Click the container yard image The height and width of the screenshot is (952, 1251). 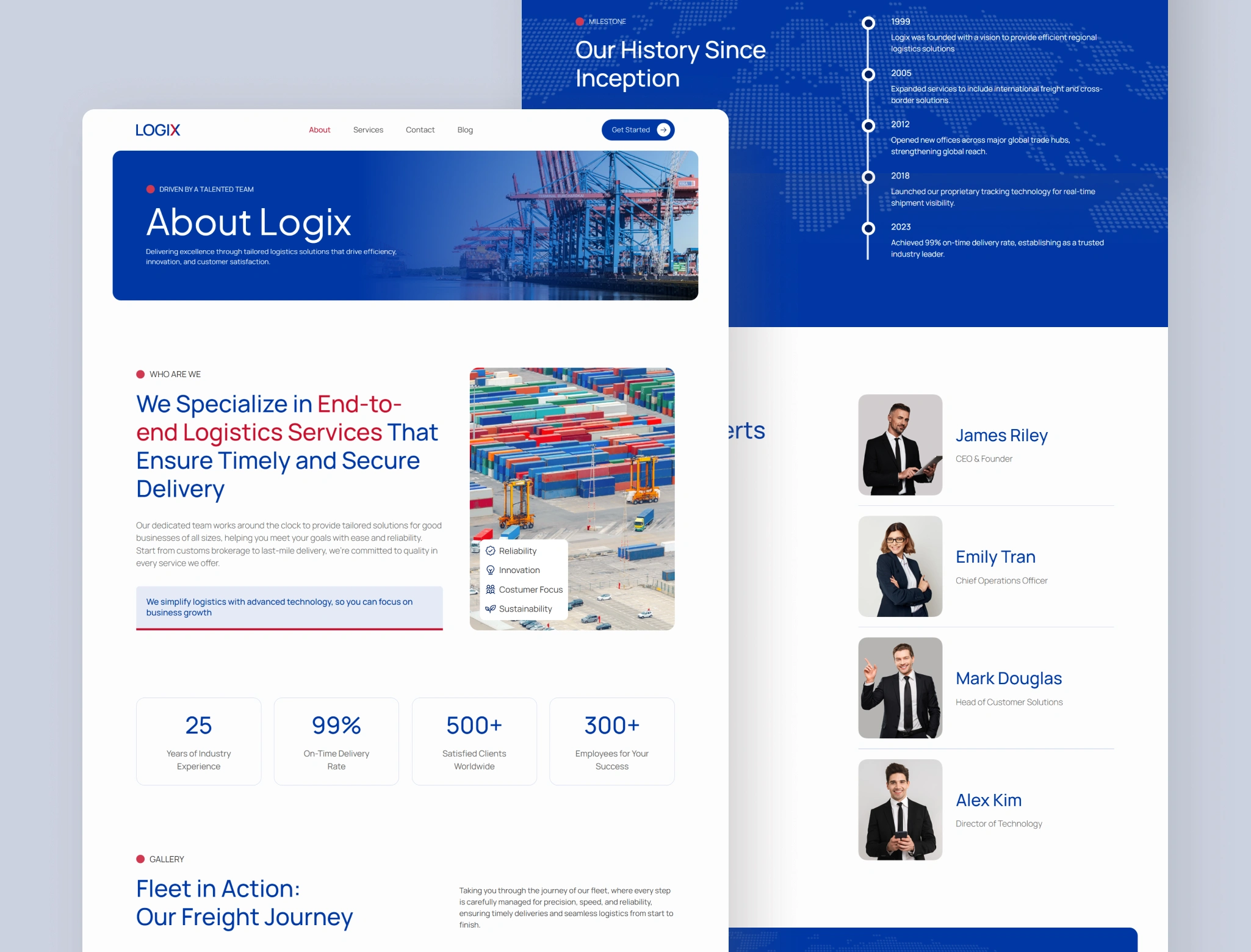point(572,464)
